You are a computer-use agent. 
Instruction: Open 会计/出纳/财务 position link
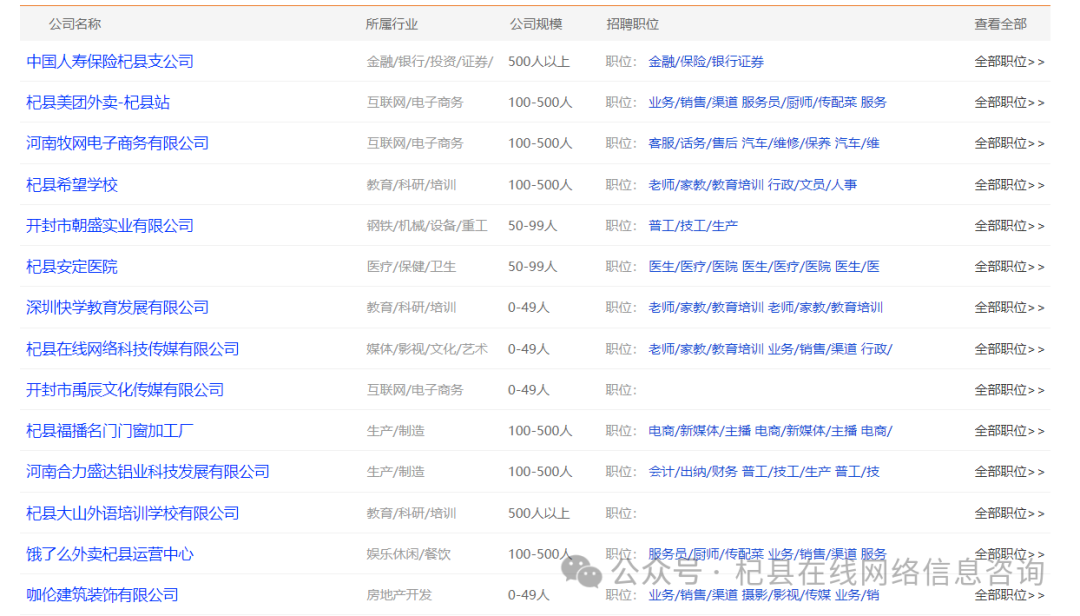693,472
